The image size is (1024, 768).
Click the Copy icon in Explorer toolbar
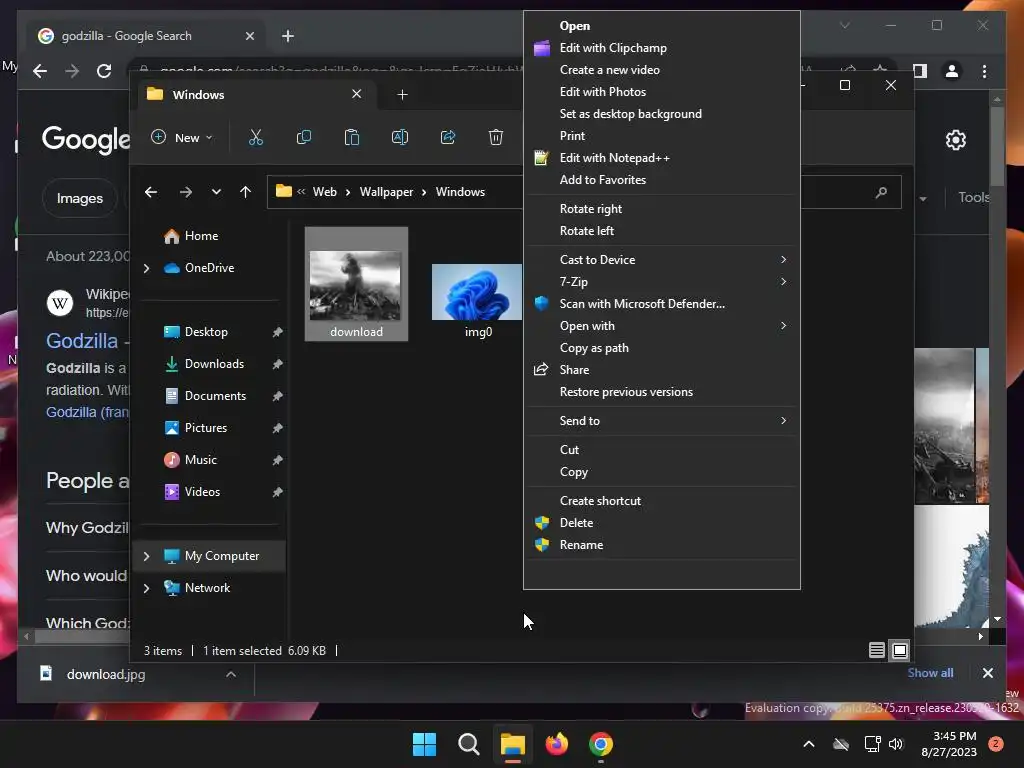304,137
